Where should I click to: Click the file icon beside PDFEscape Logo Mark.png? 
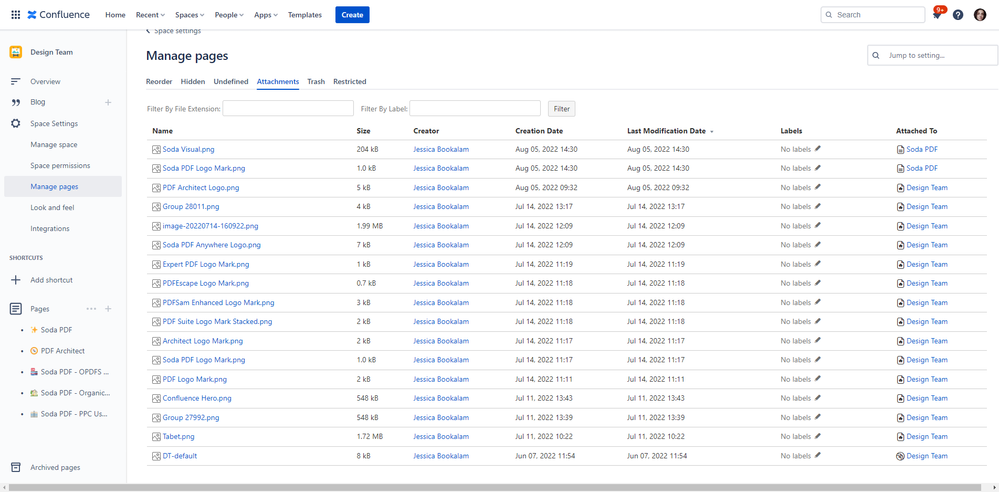click(157, 283)
